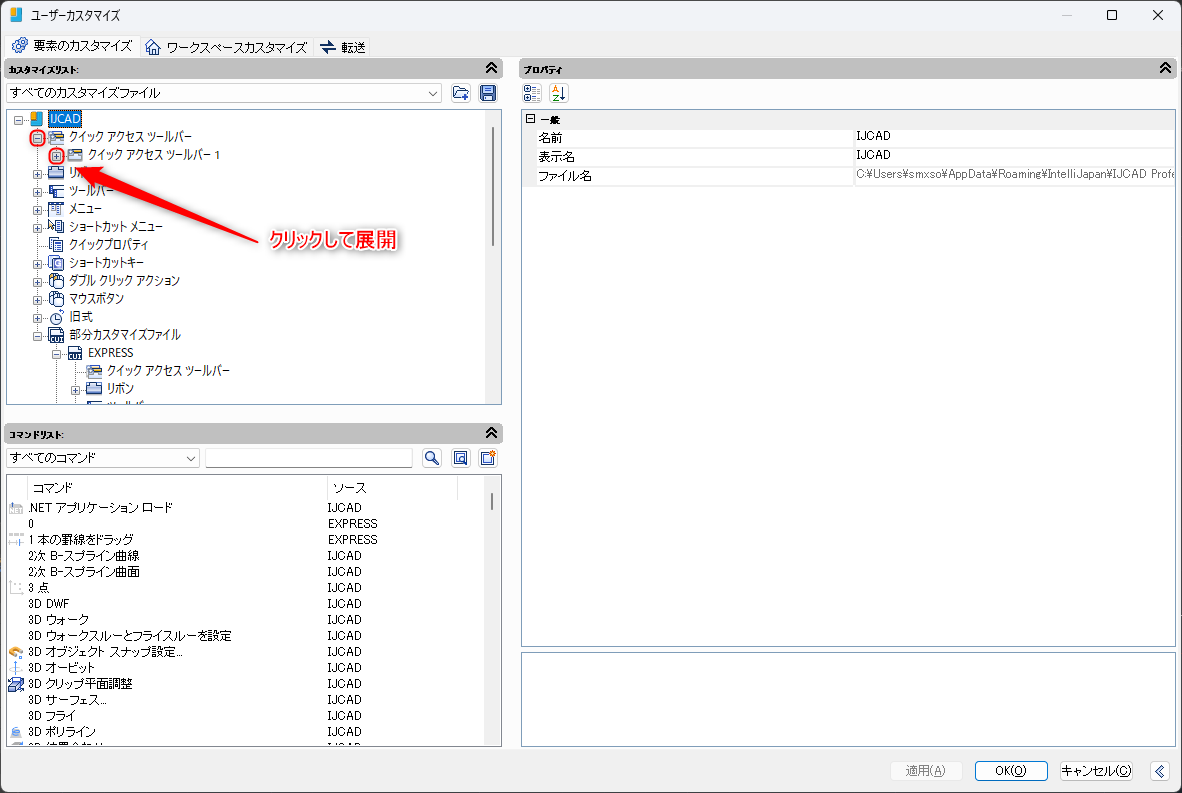1182x793 pixels.
Task: Click ツールバー icon in tree
Action: (x=56, y=191)
